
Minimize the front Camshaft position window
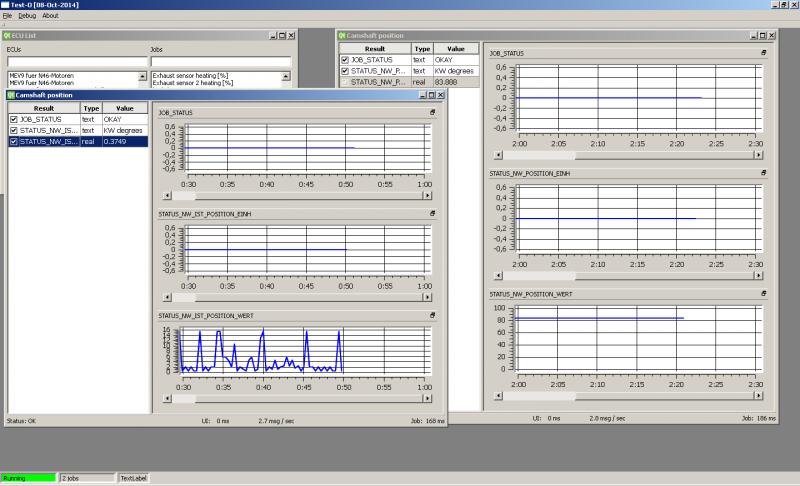pyautogui.click(x=423, y=94)
